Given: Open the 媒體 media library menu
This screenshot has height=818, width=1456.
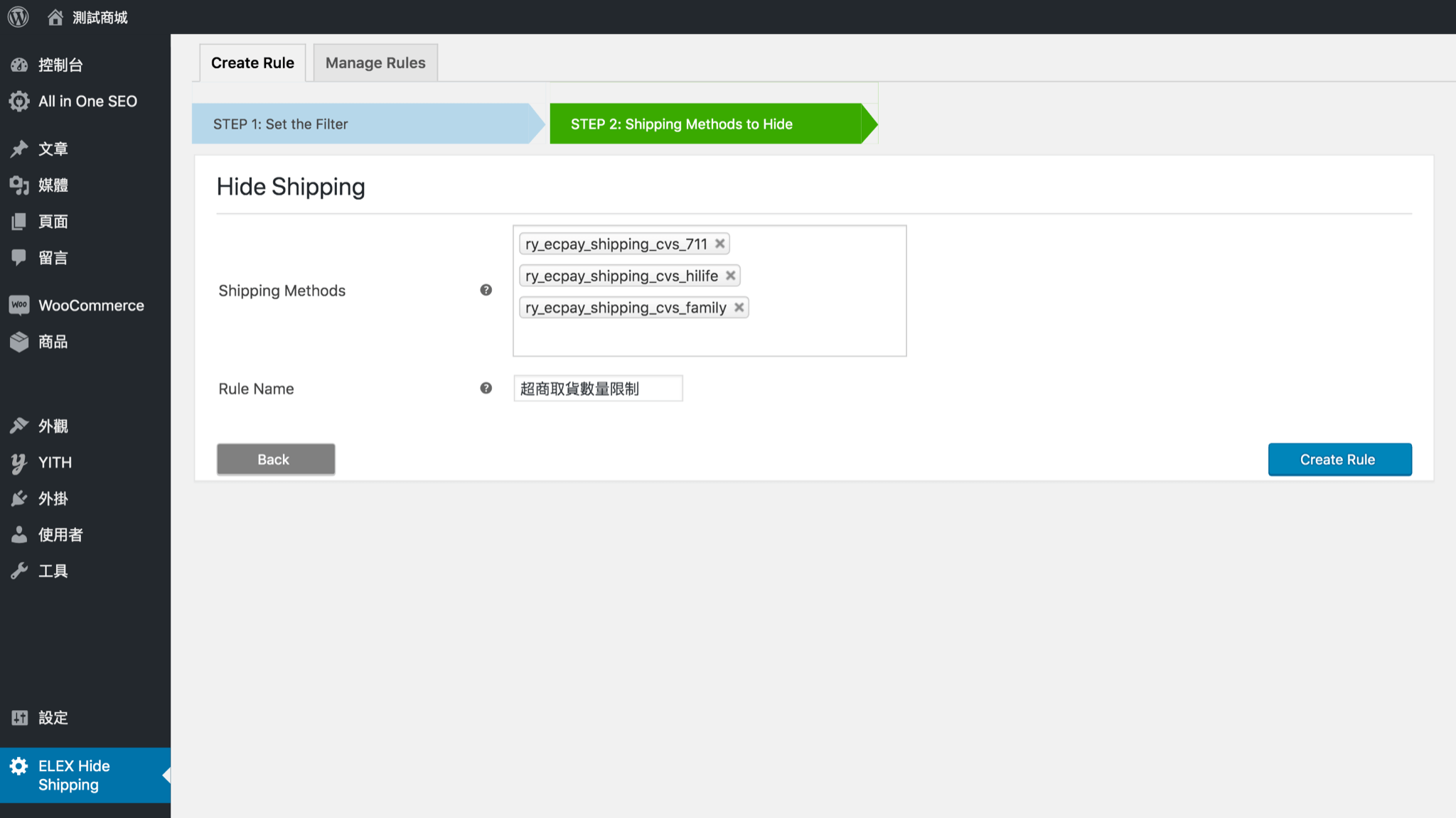Looking at the screenshot, I should 53,185.
